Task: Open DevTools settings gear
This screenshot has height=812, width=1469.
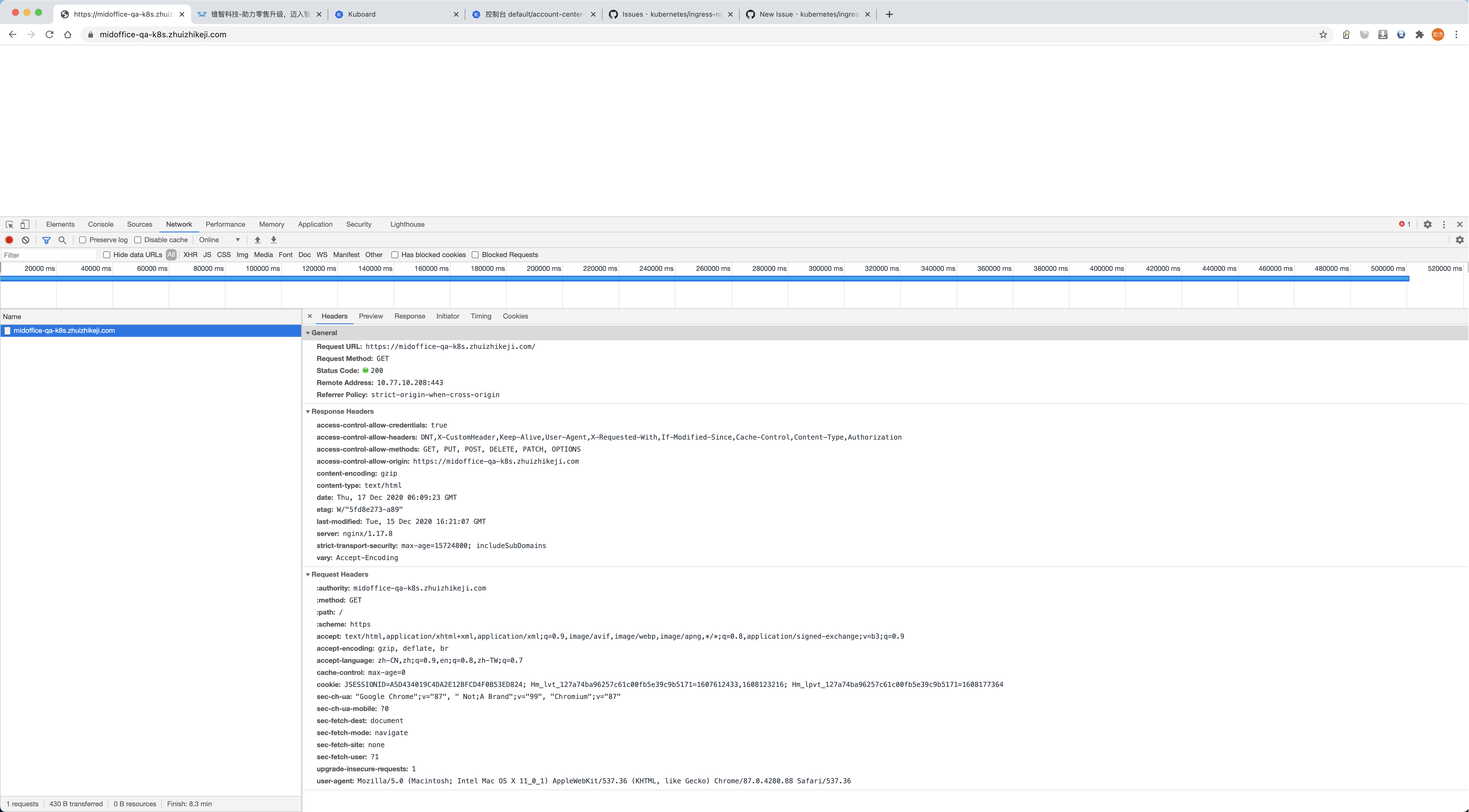Action: click(1427, 224)
